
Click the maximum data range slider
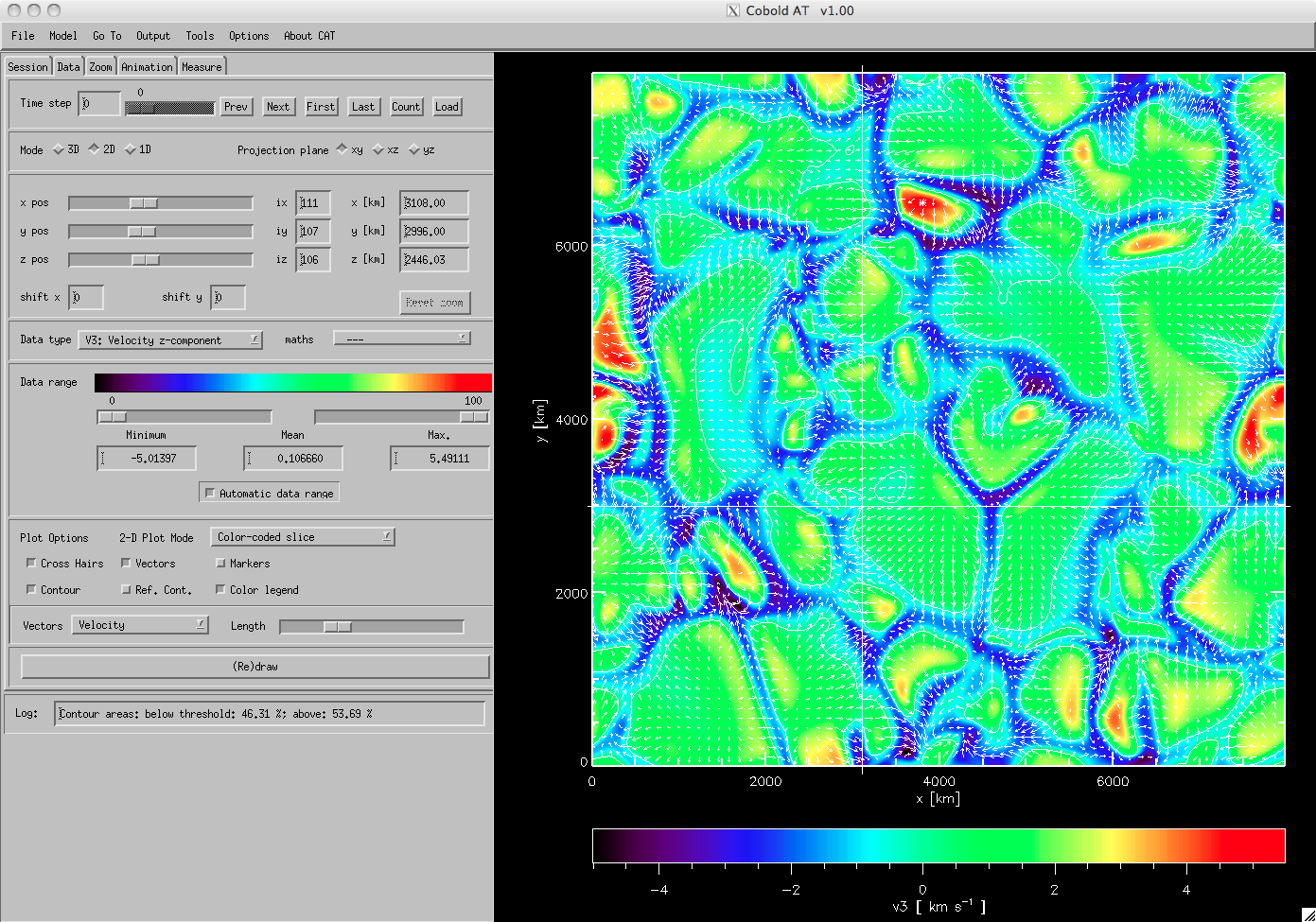(402, 417)
